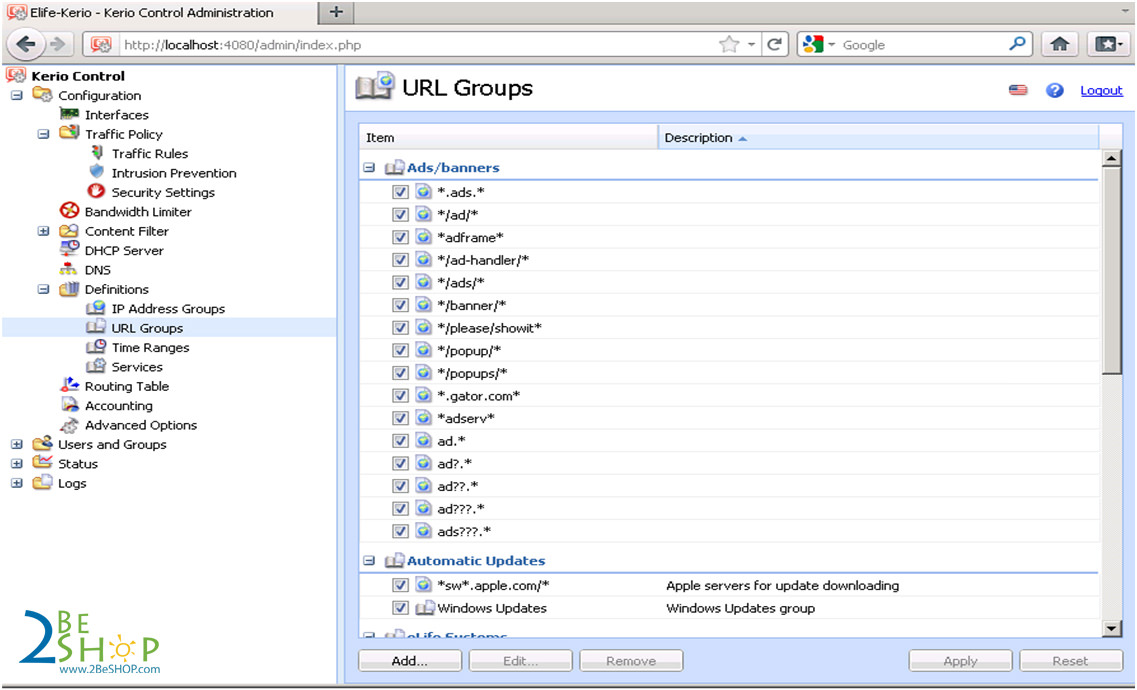Expand the Status tree node
1137x690 pixels.
coord(17,463)
